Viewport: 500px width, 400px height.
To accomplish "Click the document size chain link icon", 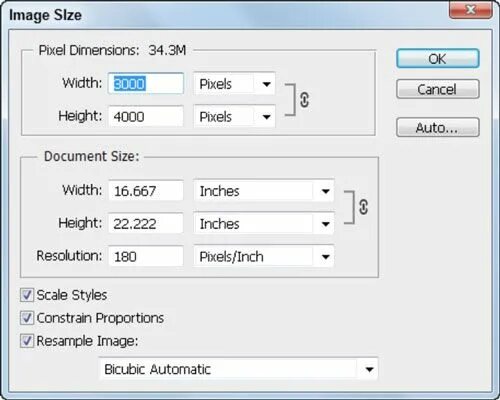I will pos(363,207).
